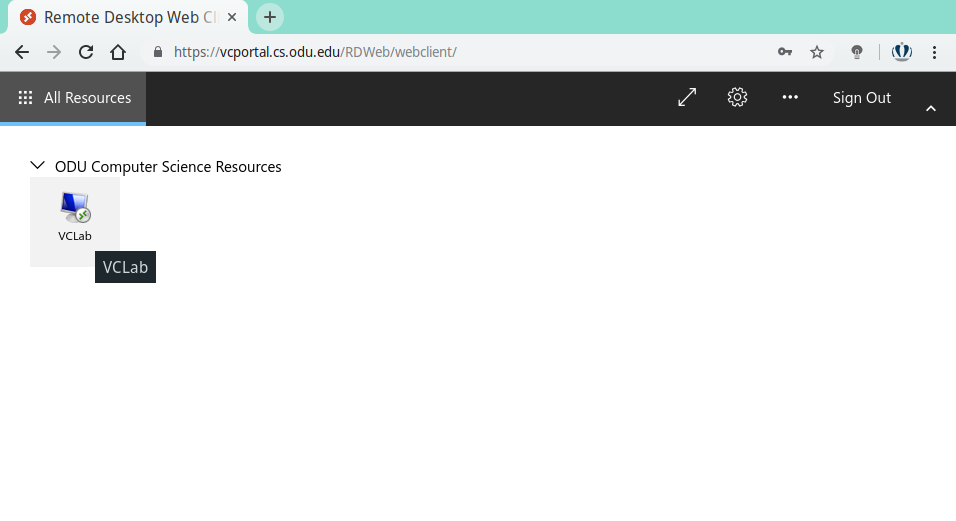Open the browser profile avatar
The width and height of the screenshot is (956, 521).
coord(902,52)
